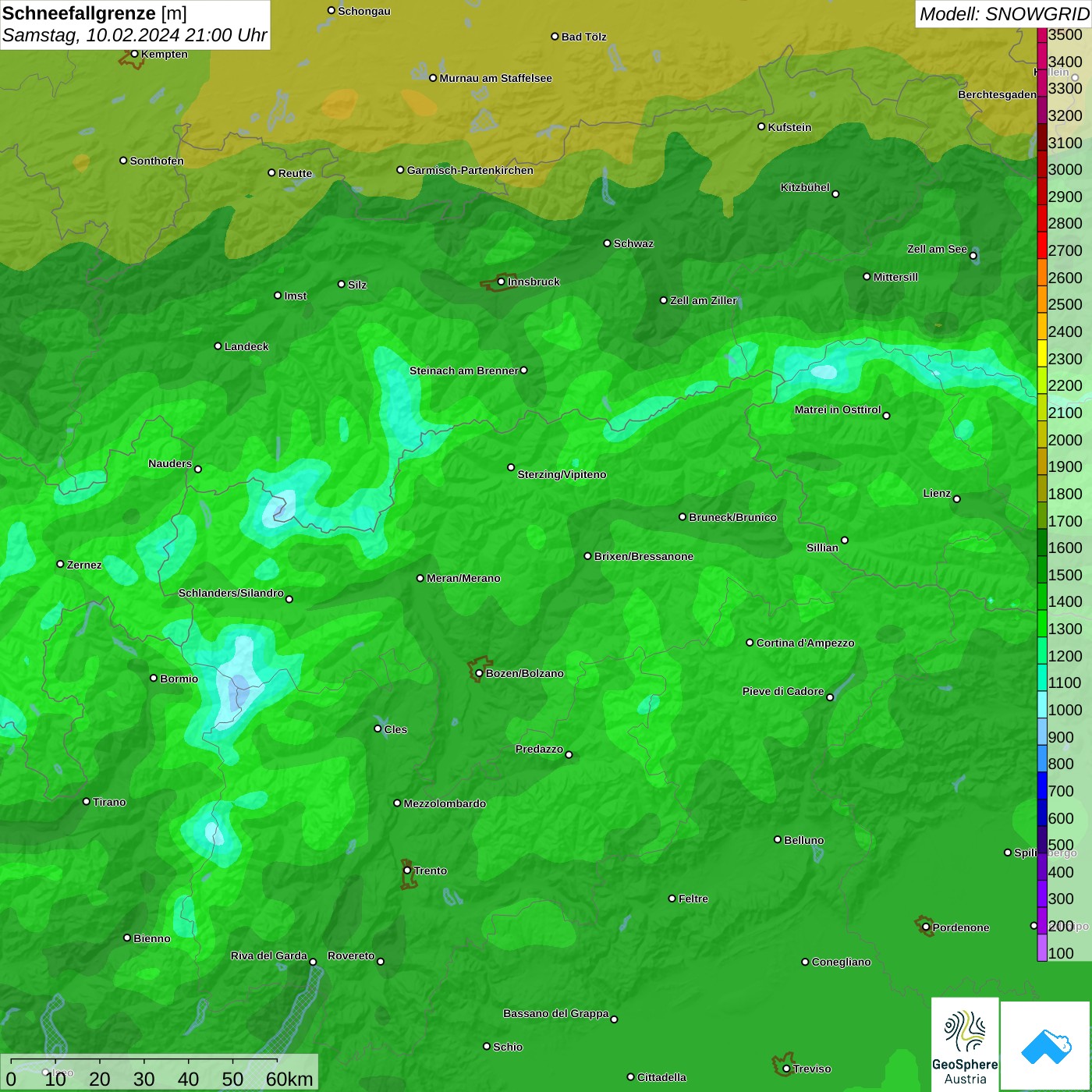Screen dimensions: 1092x1092
Task: Click the Landeck location dot
Action: coord(218,346)
